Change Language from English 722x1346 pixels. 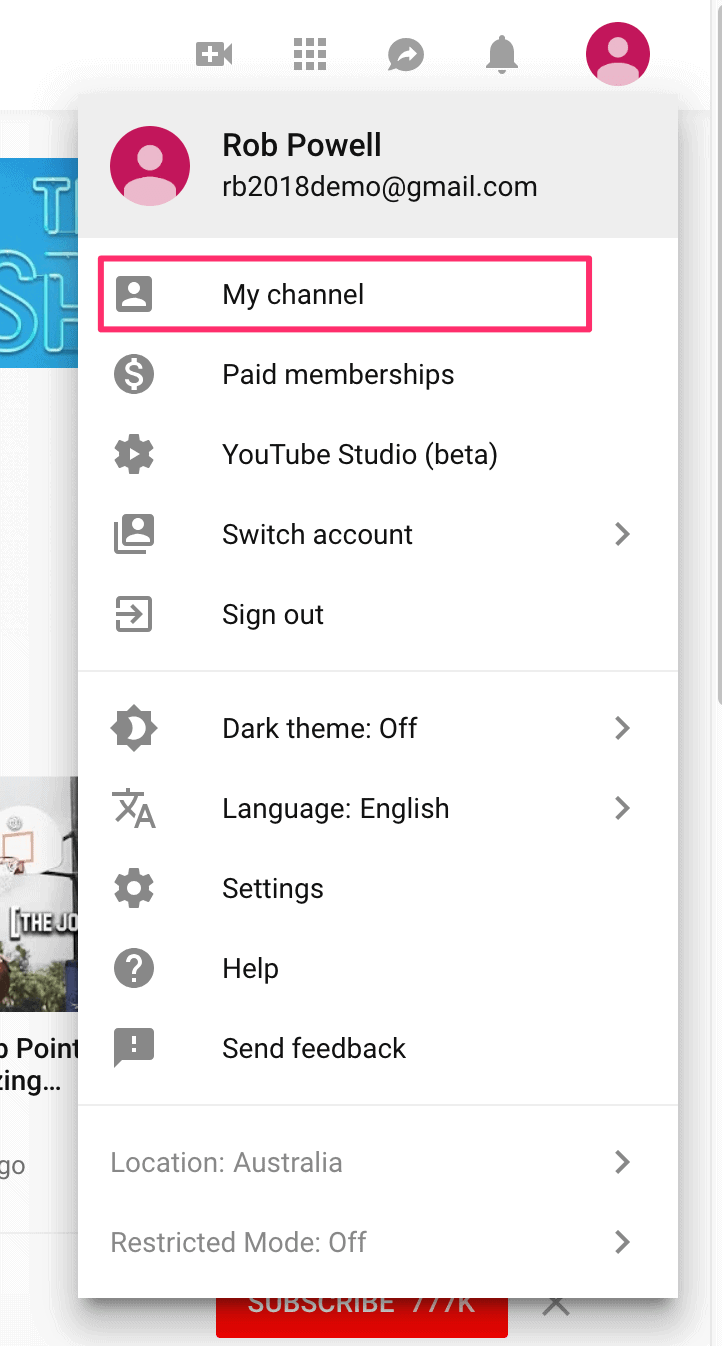click(335, 808)
